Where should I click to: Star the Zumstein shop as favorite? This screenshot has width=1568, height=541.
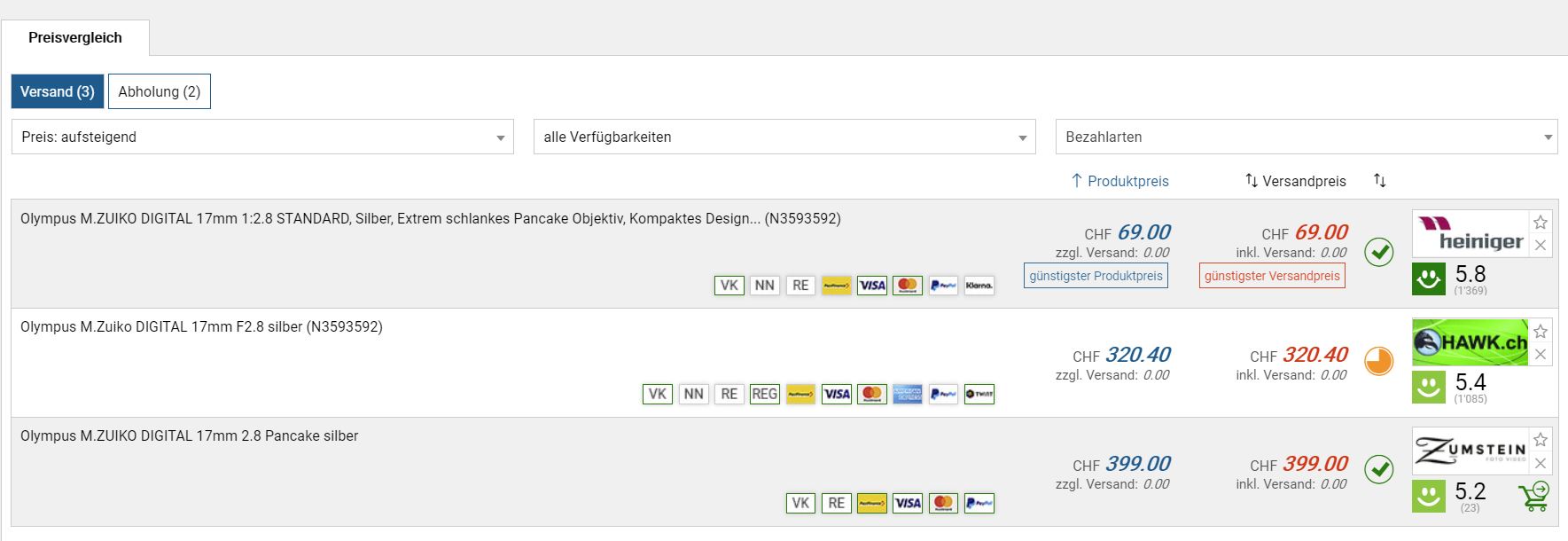point(1541,440)
